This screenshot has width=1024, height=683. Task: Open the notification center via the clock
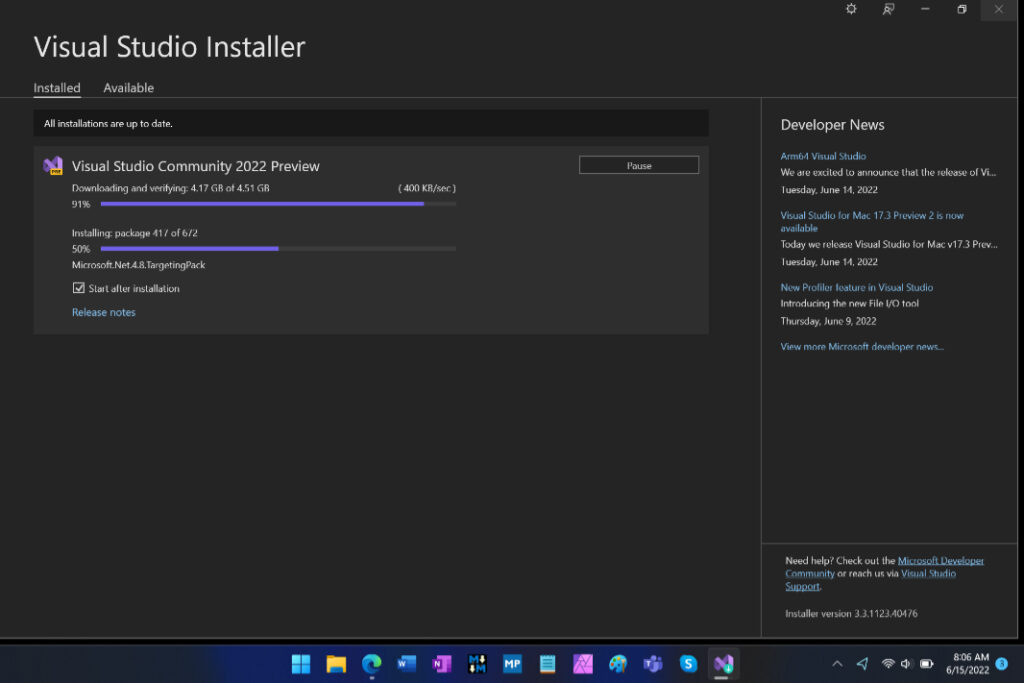[x=970, y=663]
